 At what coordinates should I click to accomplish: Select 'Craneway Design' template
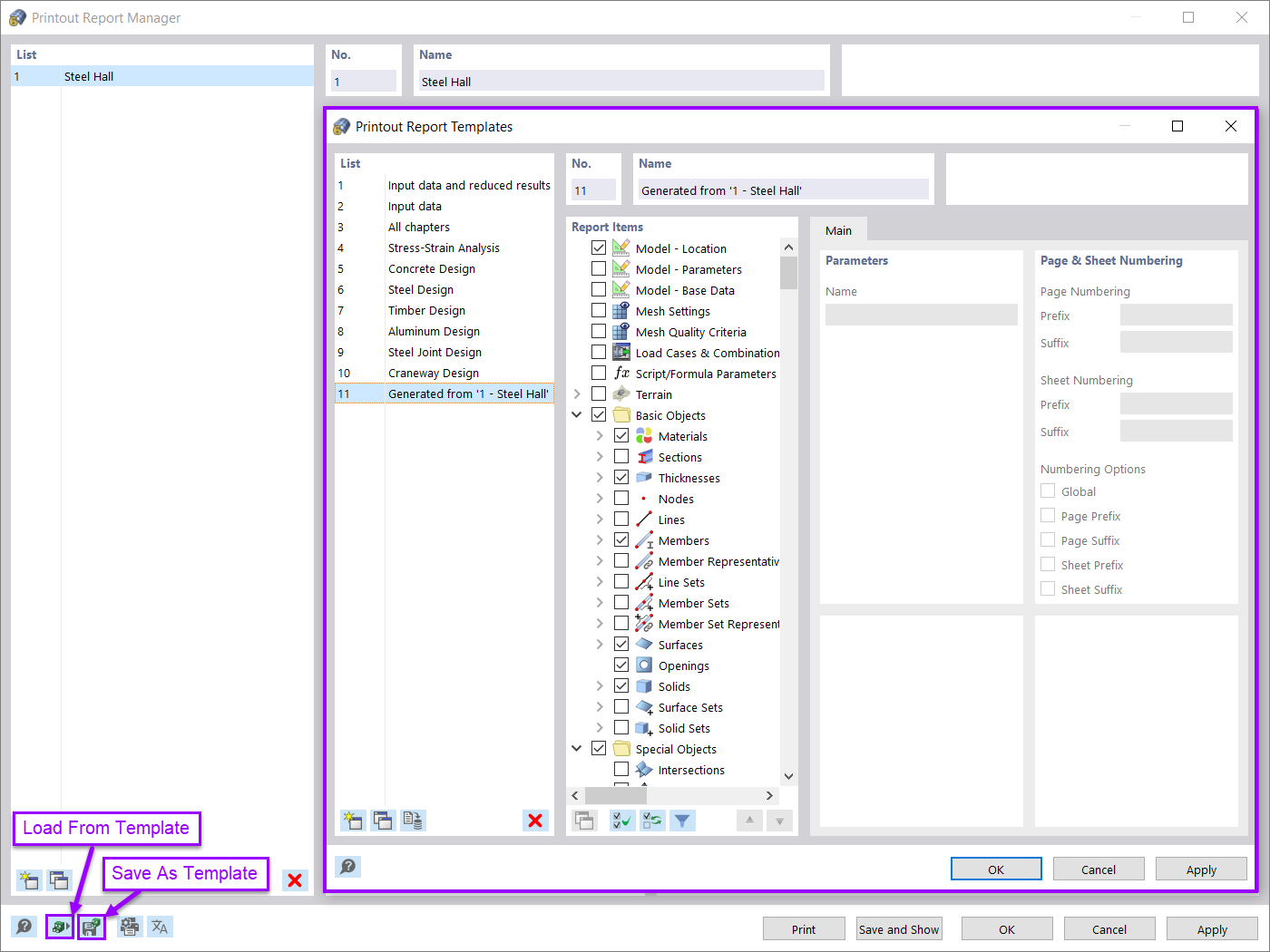(x=444, y=373)
